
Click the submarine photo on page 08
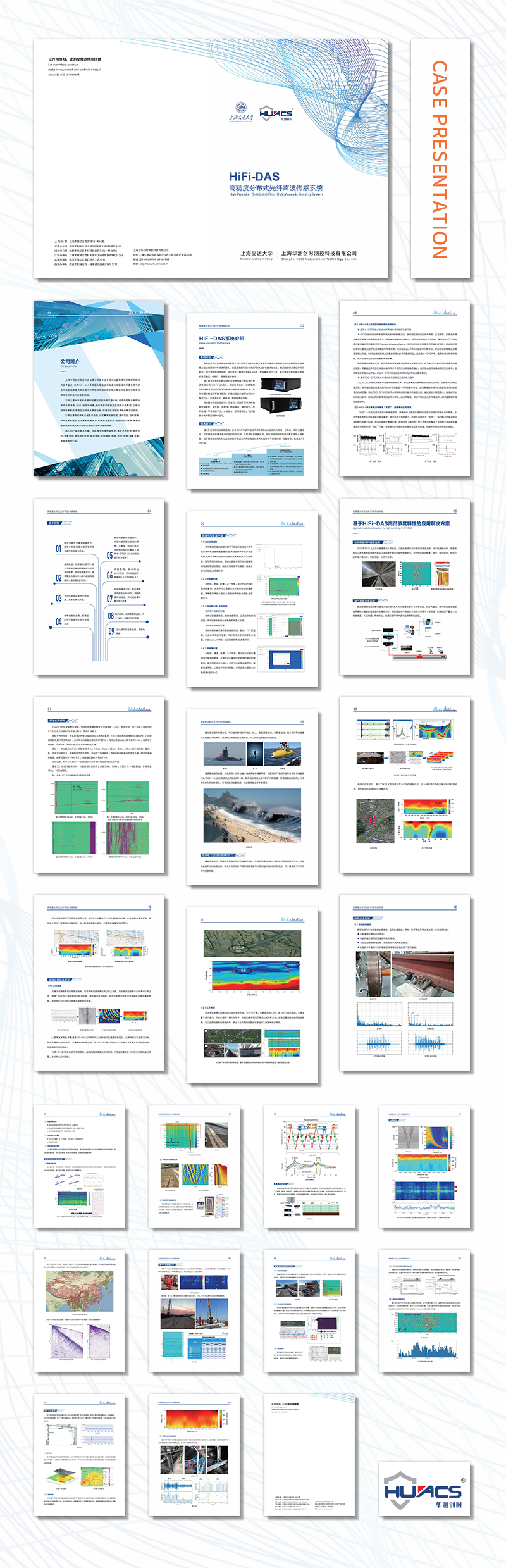[224, 755]
